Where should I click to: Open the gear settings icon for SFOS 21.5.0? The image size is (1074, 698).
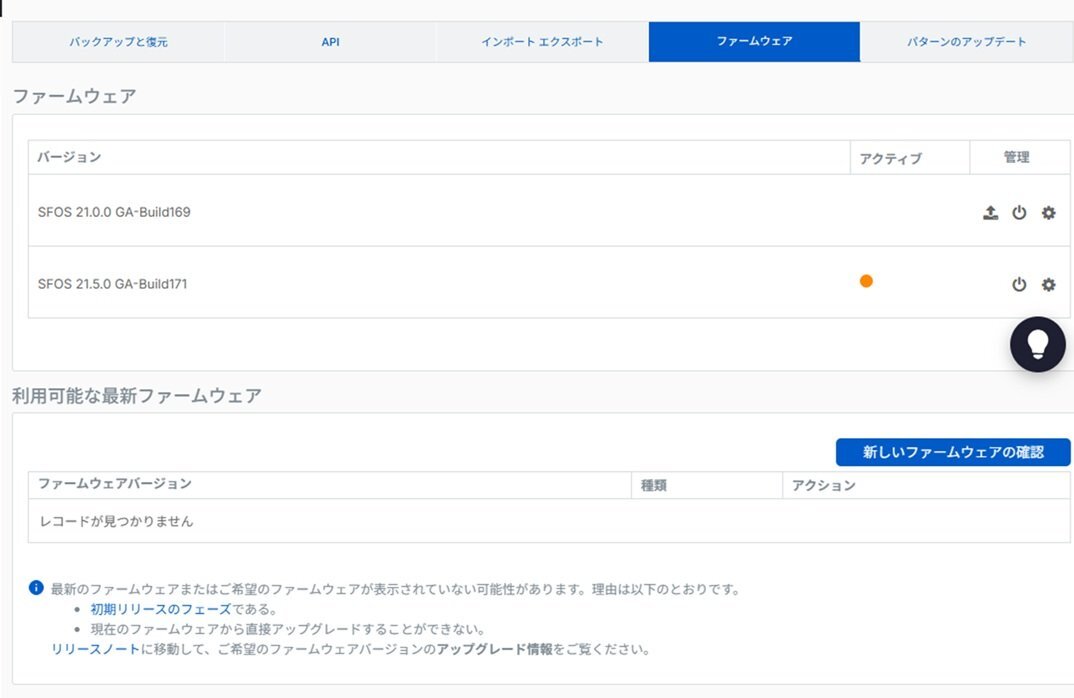(x=1048, y=284)
